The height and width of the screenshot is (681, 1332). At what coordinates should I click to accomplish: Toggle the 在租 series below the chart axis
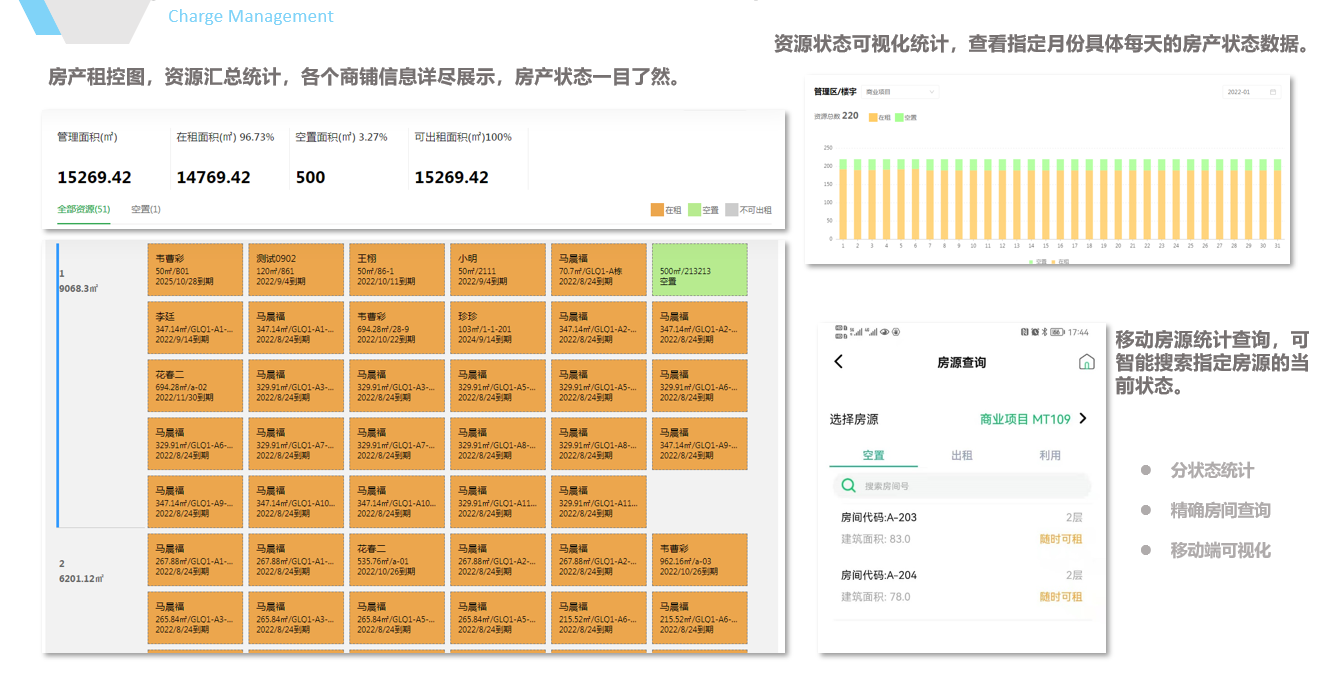[1060, 262]
